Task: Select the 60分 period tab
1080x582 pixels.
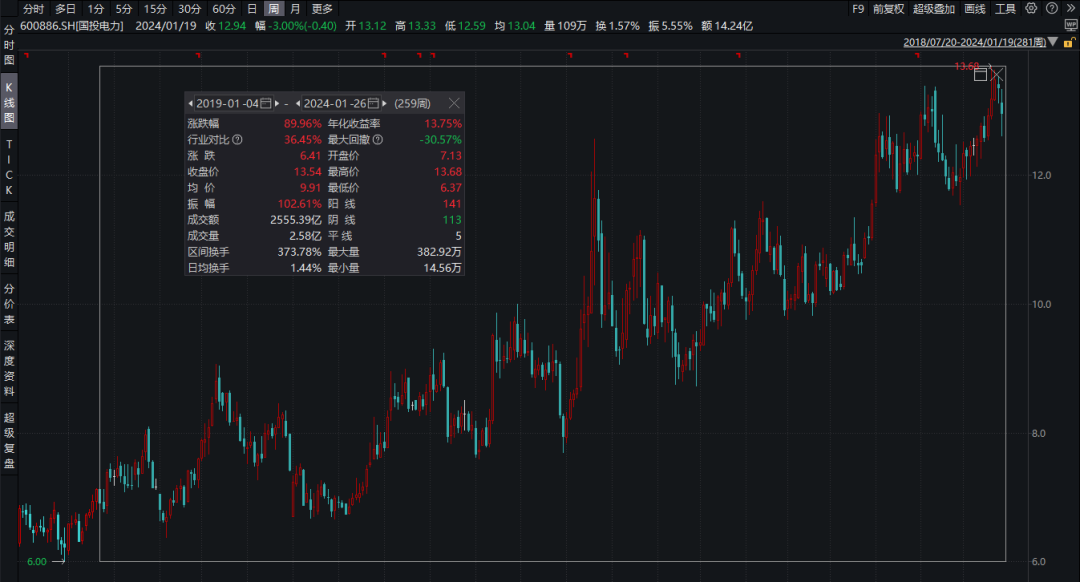Action: pos(224,9)
